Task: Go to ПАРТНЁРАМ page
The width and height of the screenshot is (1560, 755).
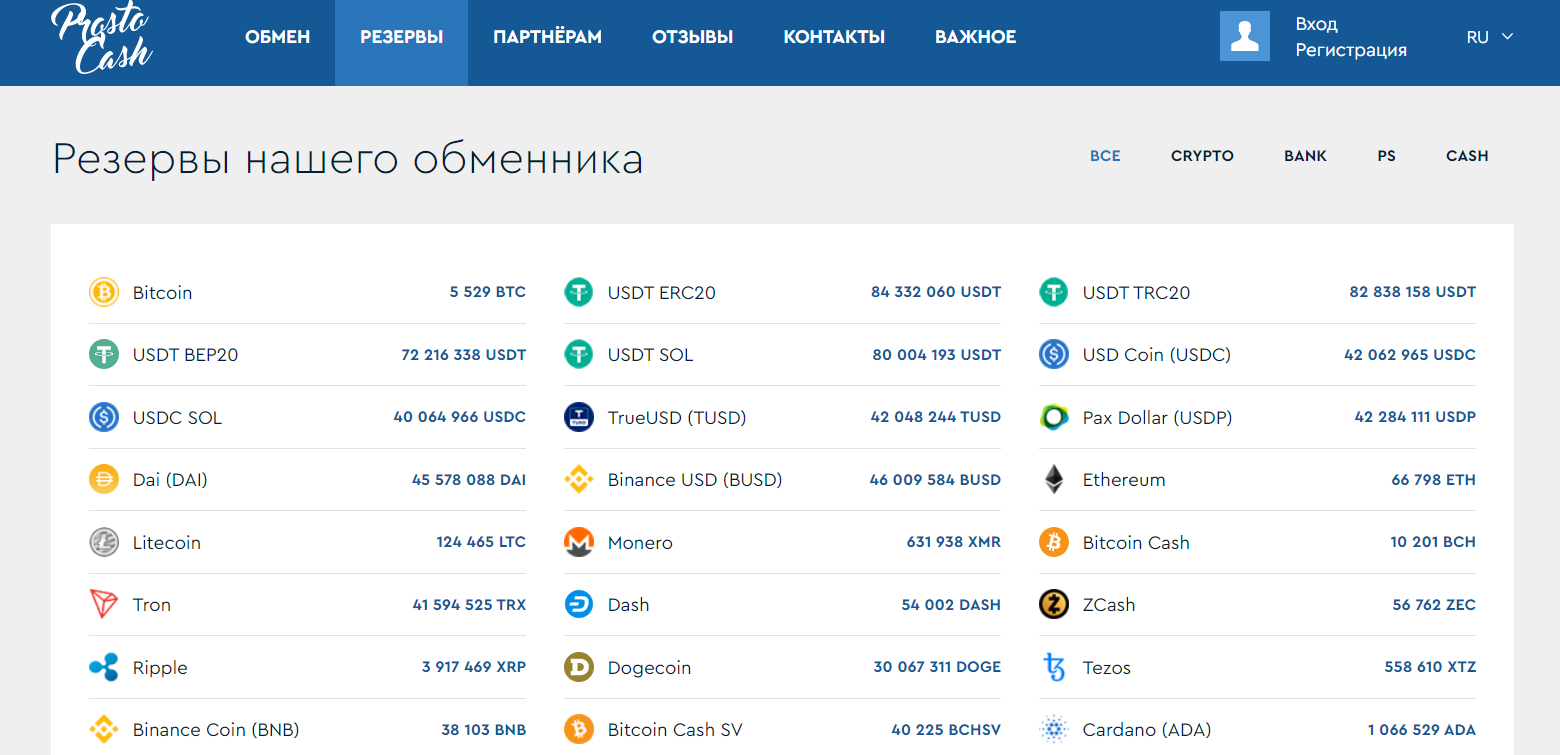Action: [x=547, y=37]
